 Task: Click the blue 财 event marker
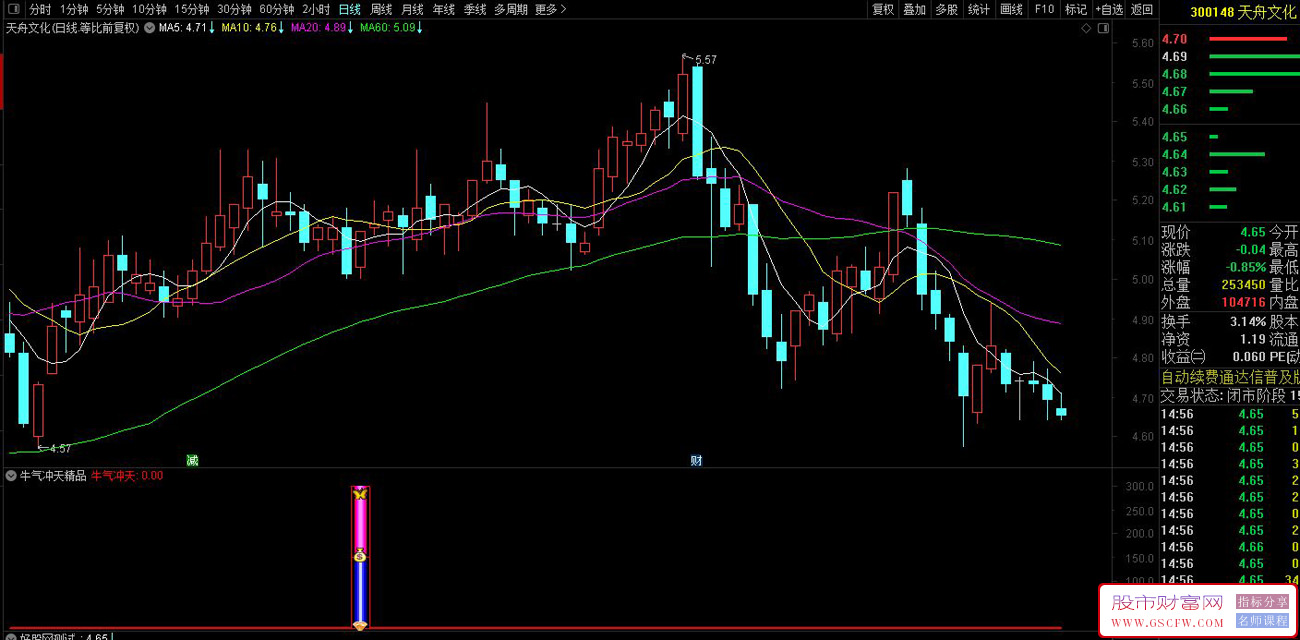point(696,460)
